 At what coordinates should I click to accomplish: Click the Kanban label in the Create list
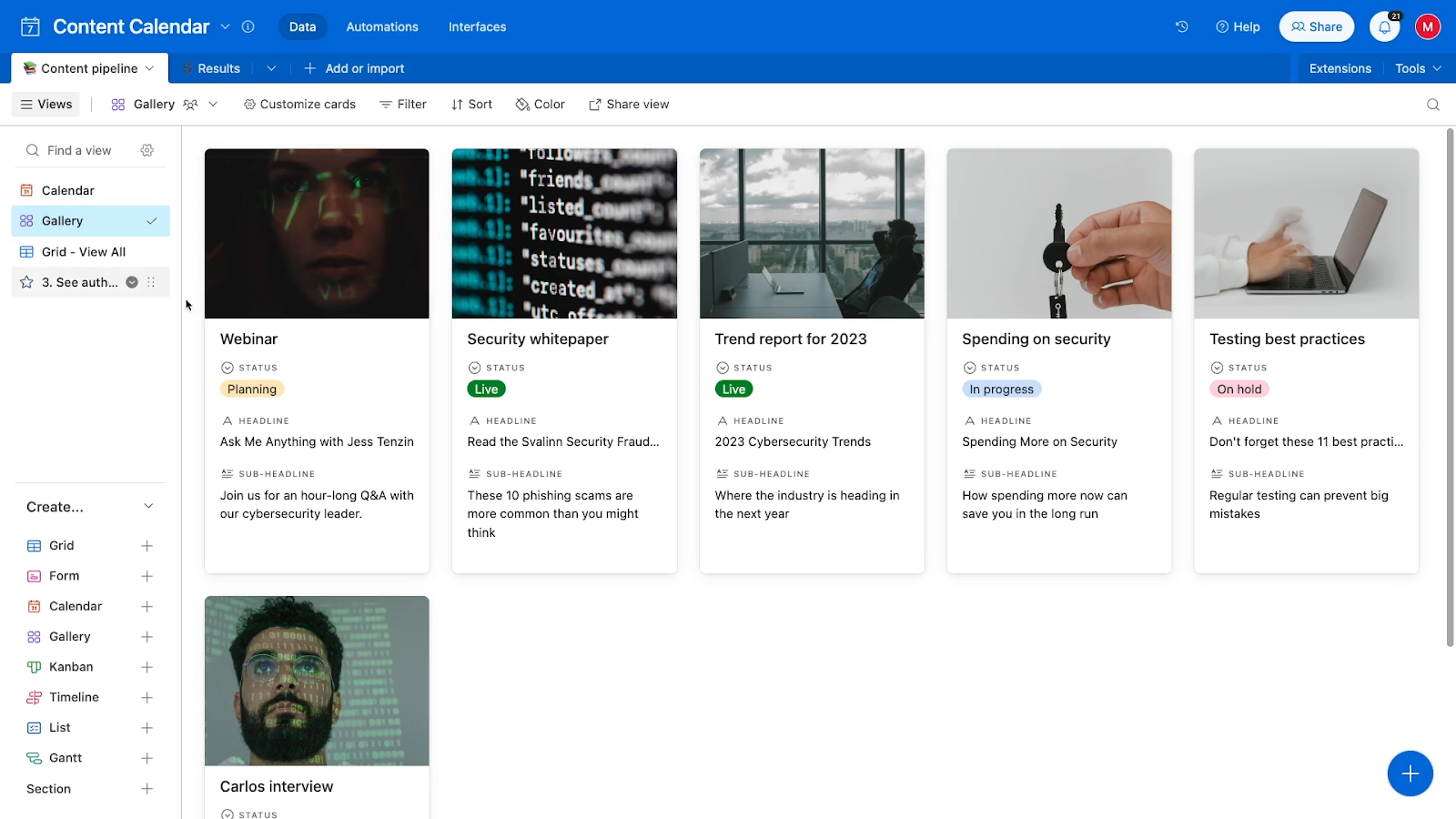71,667
